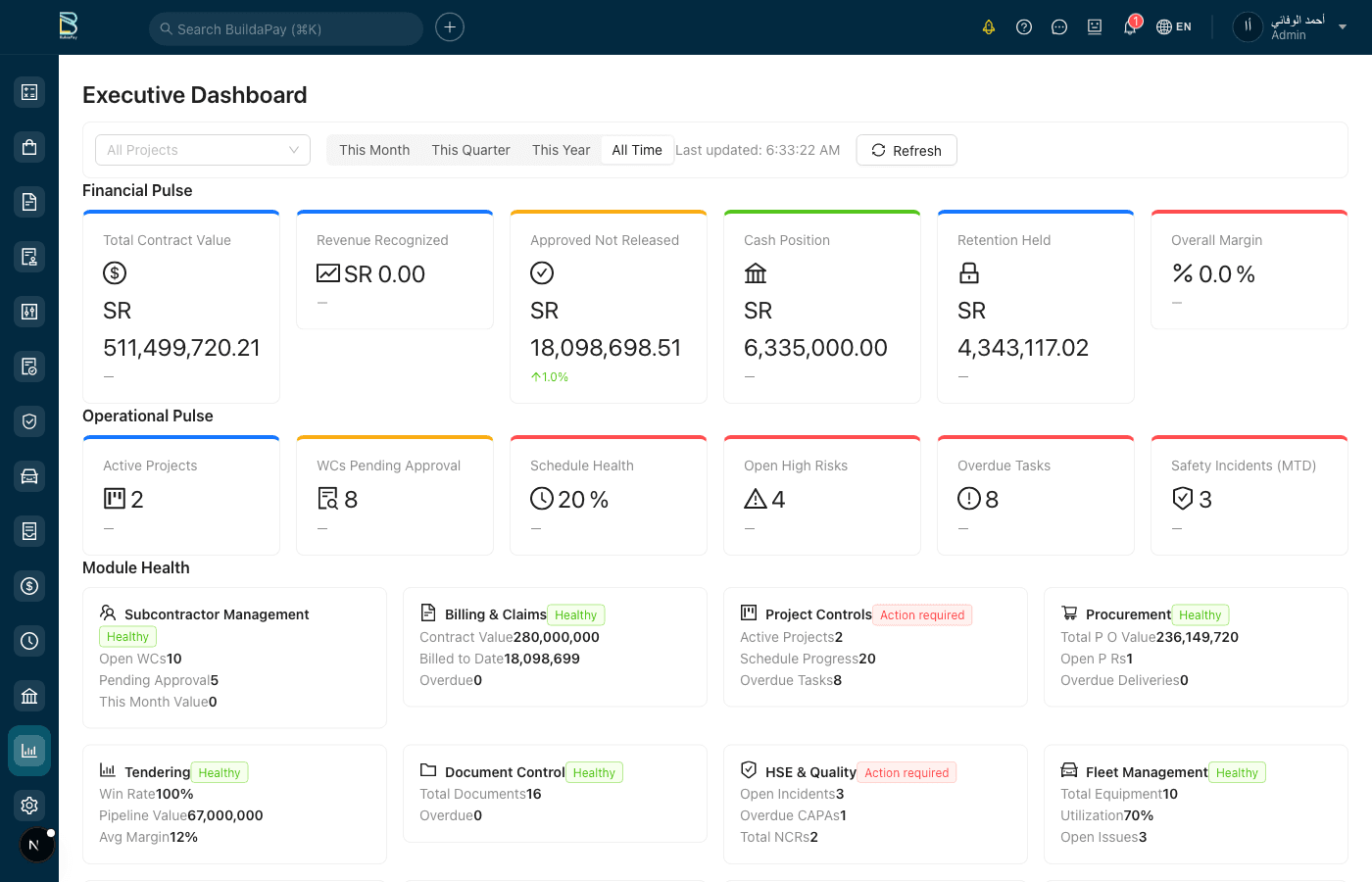Open notifications bell with red badge

(x=1129, y=26)
